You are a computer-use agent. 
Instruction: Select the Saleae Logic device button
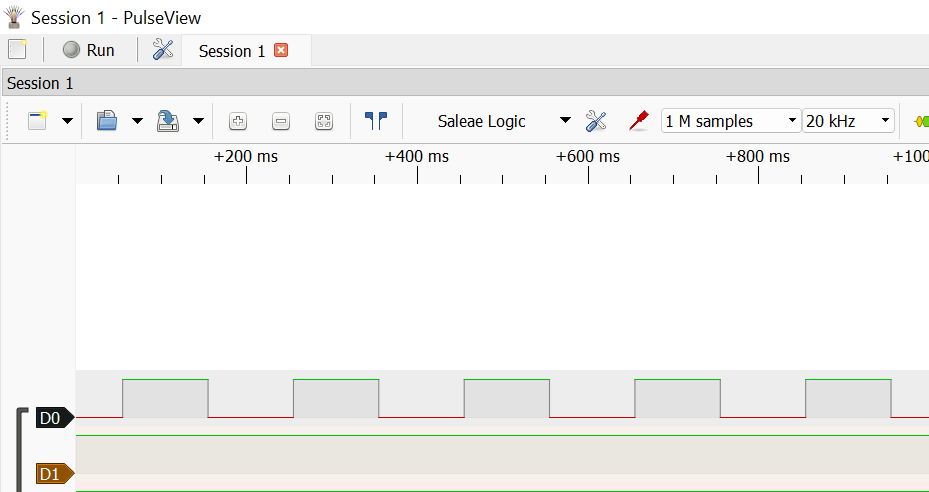(482, 121)
